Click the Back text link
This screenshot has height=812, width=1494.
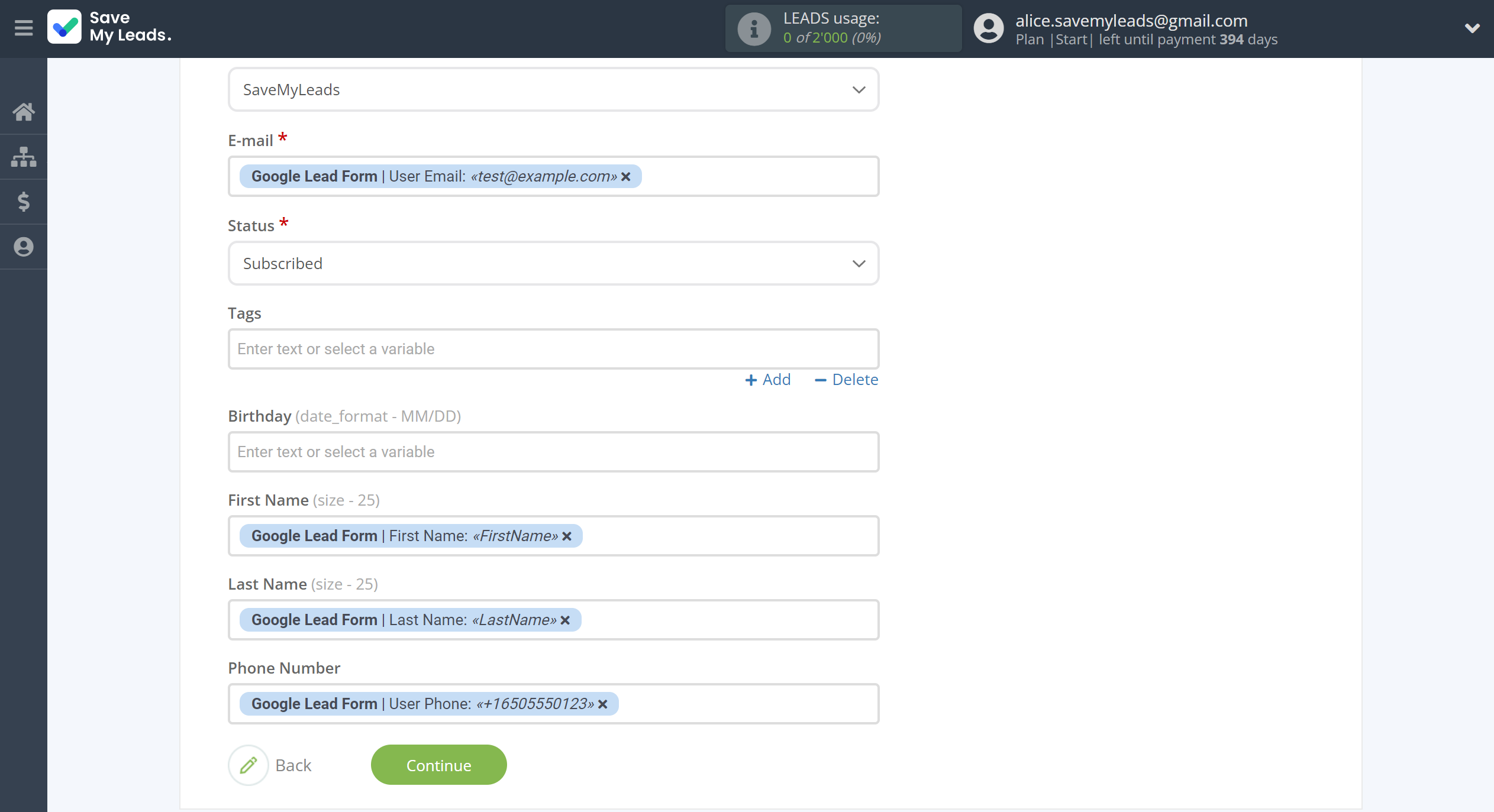pos(293,765)
